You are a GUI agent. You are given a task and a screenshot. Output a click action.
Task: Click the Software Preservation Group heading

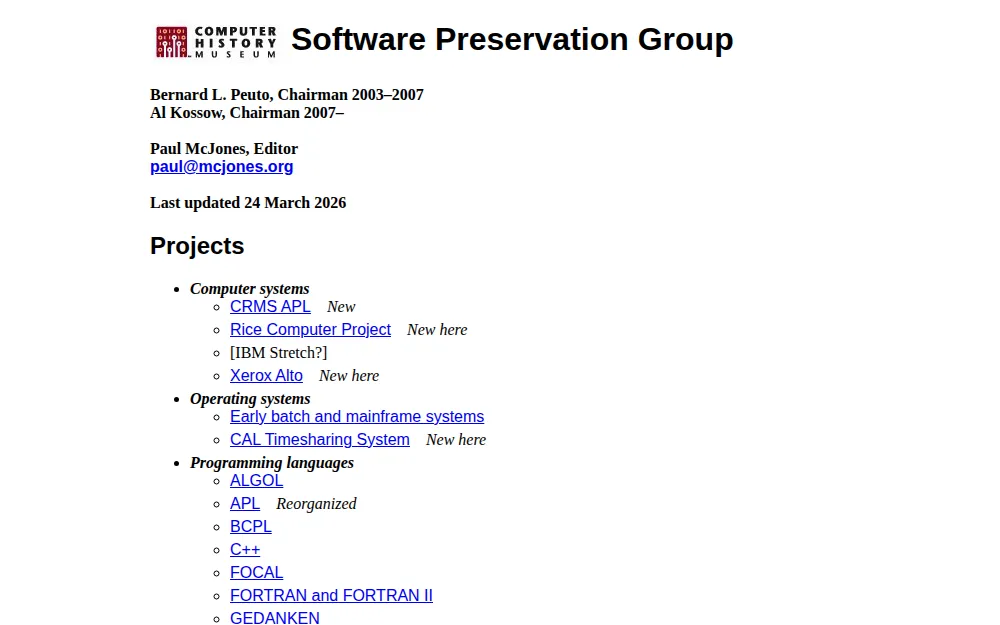512,40
